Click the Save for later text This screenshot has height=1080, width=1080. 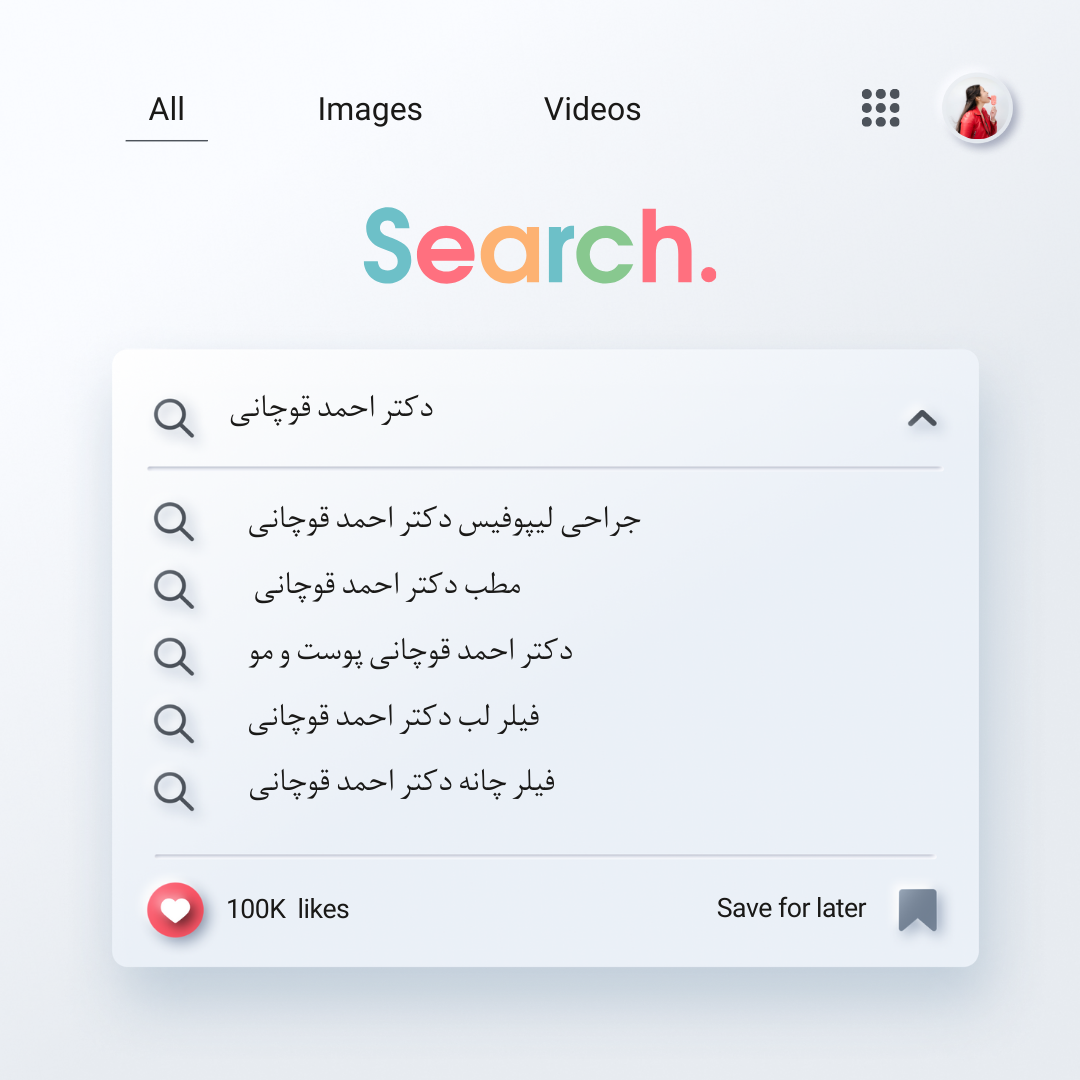click(x=791, y=908)
